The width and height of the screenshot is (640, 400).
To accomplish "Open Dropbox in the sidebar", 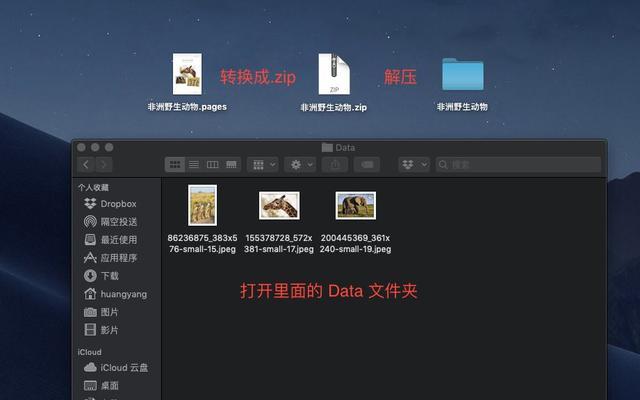I will (x=117, y=204).
